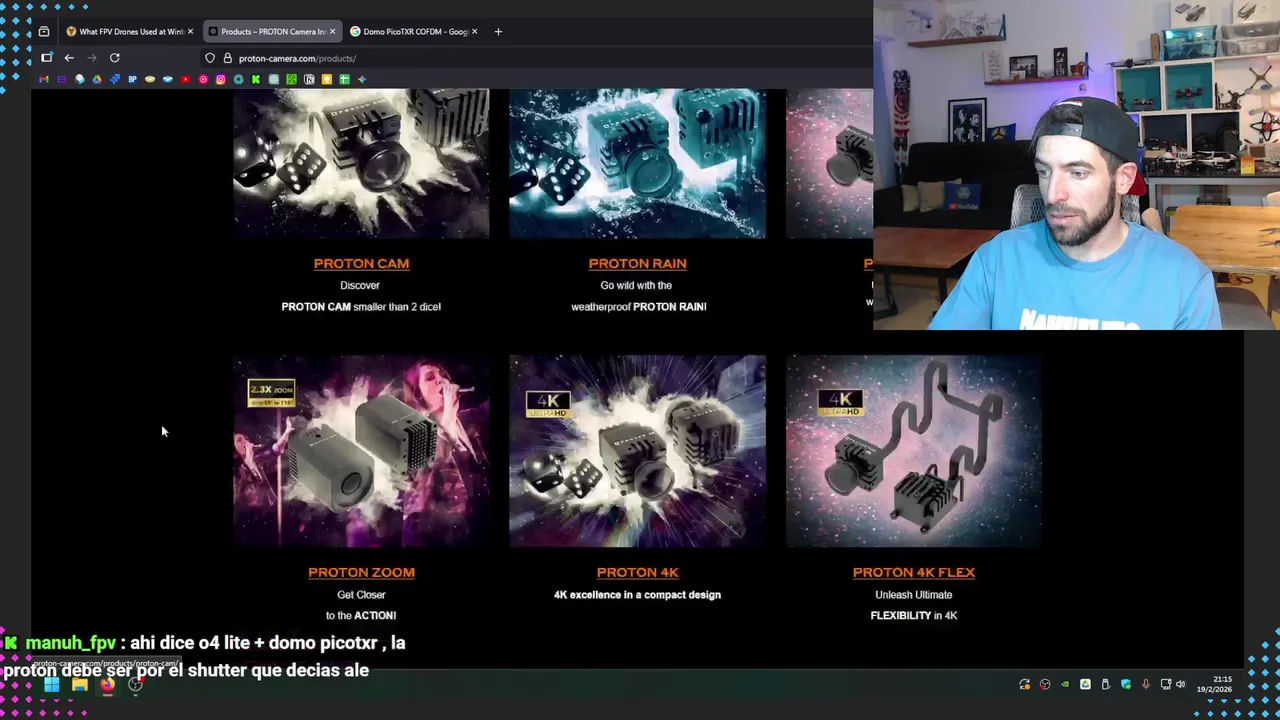Image resolution: width=1280 pixels, height=720 pixels.
Task: Click the 'Get Closer' text
Action: (x=361, y=595)
